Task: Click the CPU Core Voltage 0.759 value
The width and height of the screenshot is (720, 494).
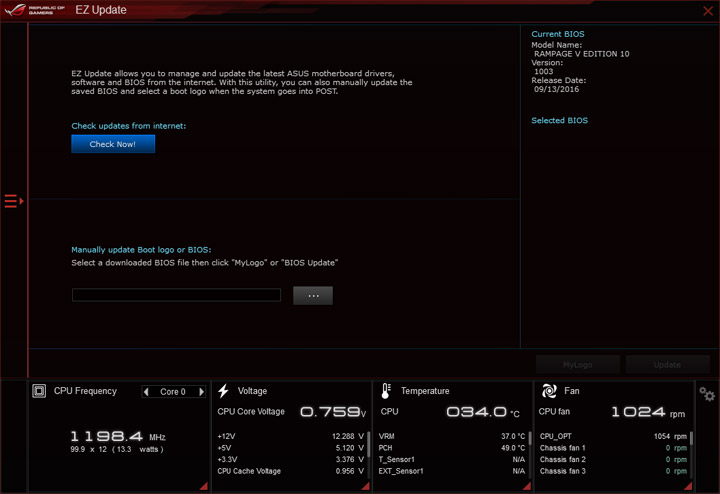Action: pos(333,412)
